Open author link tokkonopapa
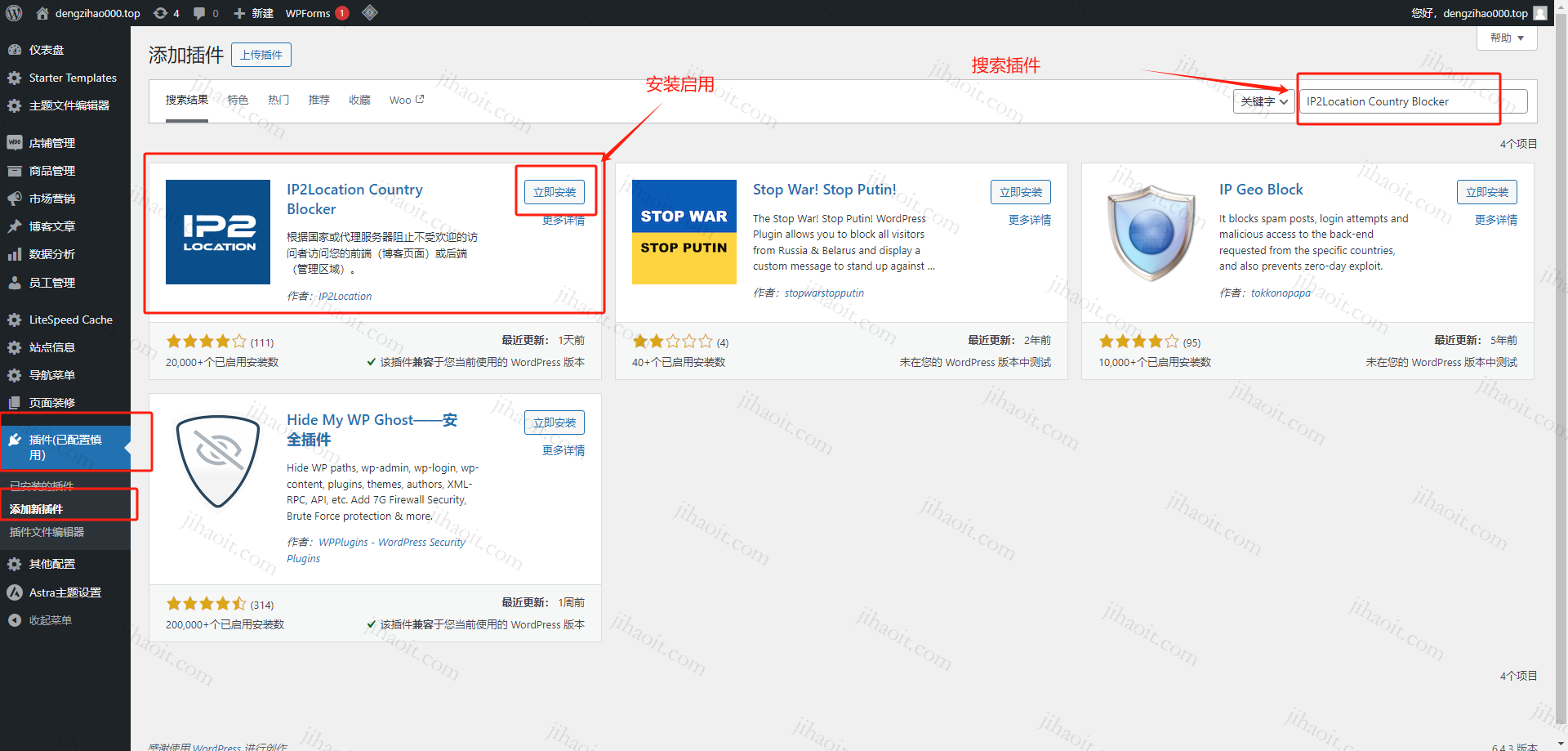1568x751 pixels. coord(1281,293)
